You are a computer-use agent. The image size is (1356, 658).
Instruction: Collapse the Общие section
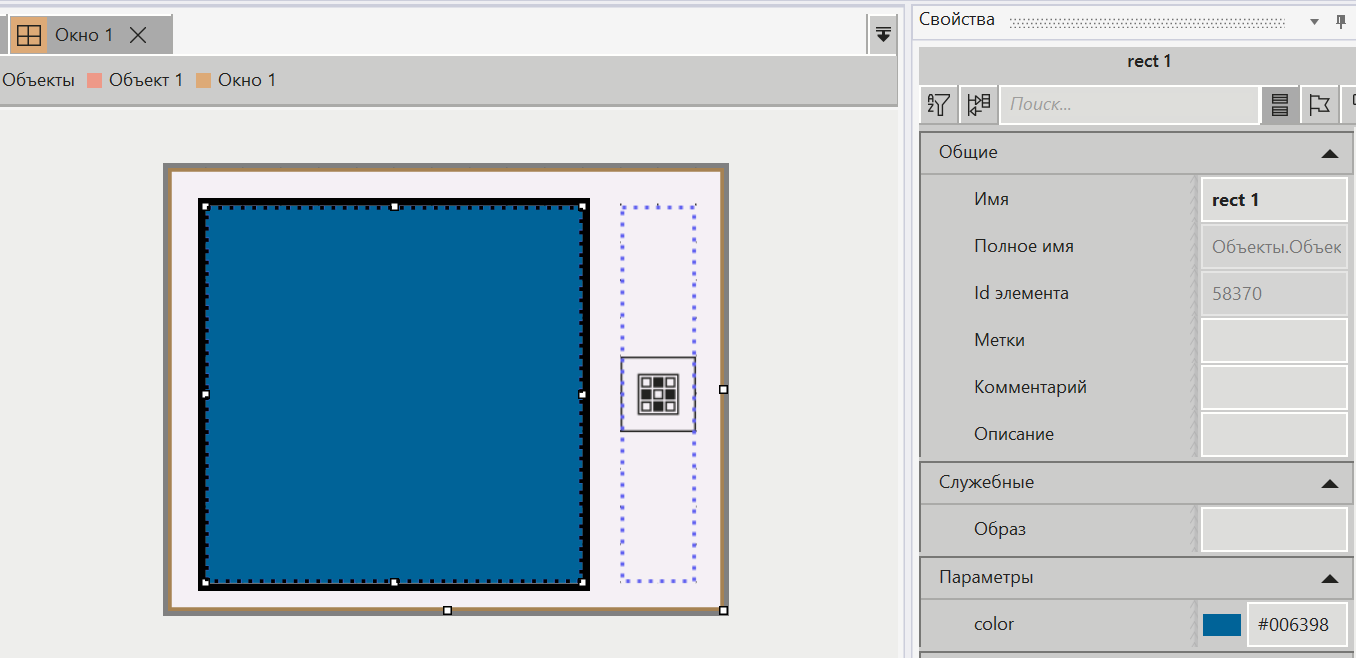(x=1329, y=153)
